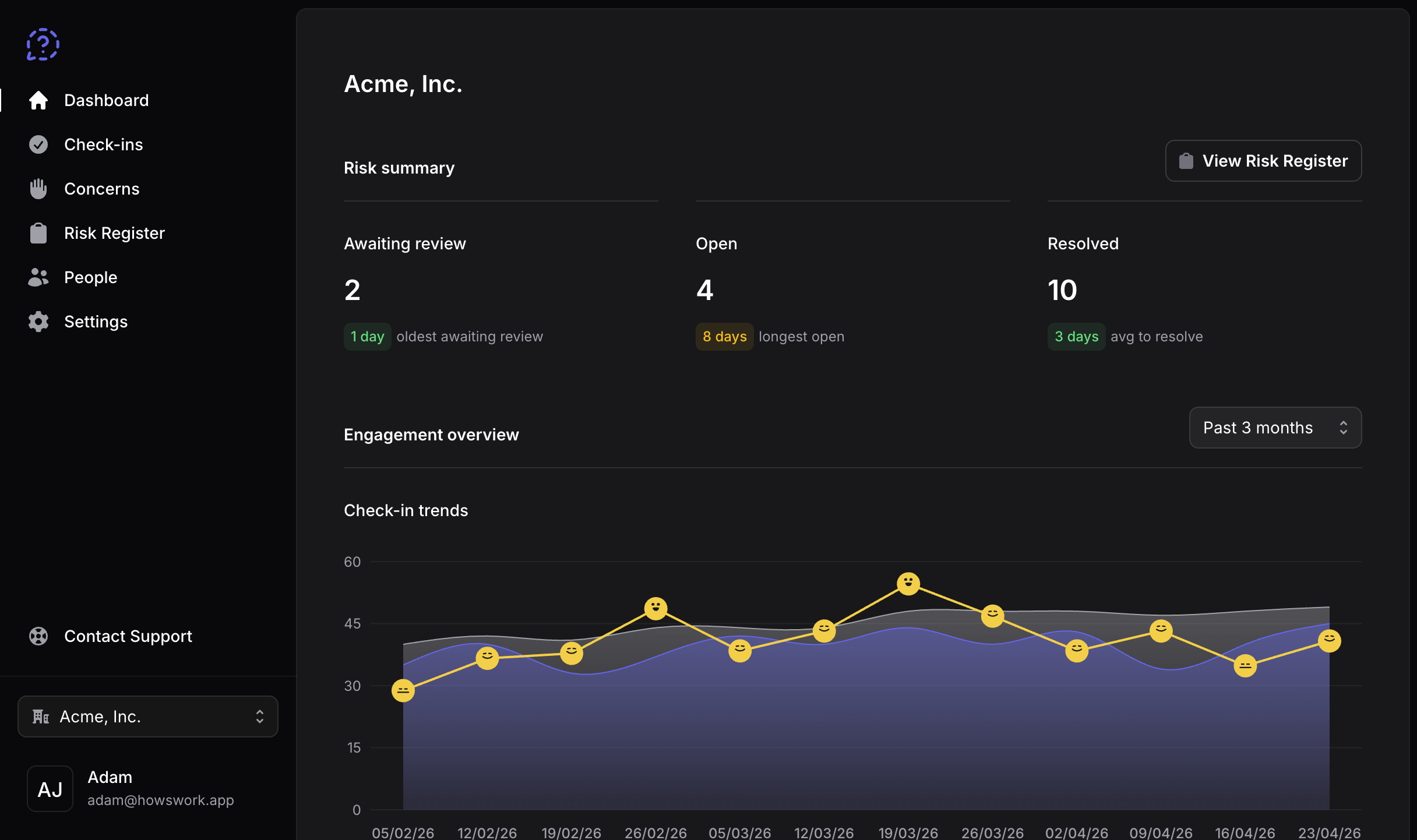
Task: Click the 8 days longest open badge
Action: 724,336
